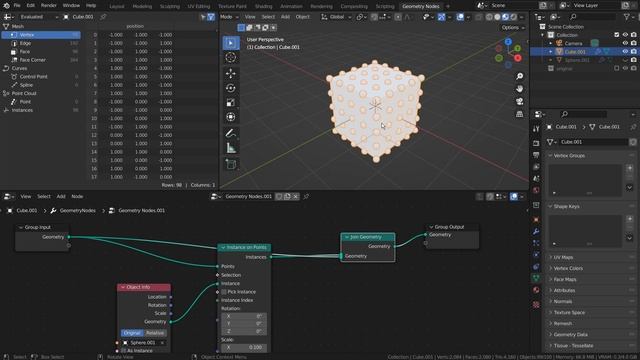This screenshot has height=360, width=640.
Task: Select the Cursor tool in viewport toolbar
Action: 231,58
